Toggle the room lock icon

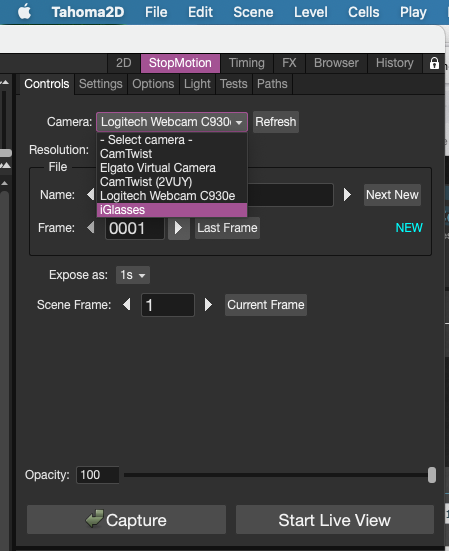(x=434, y=64)
